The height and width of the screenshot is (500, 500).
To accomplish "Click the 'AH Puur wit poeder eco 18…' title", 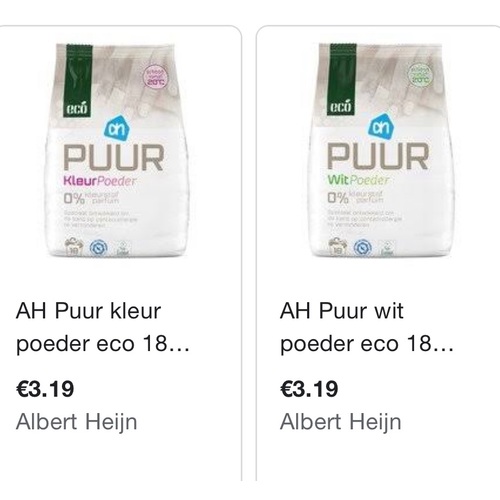I will click(367, 327).
